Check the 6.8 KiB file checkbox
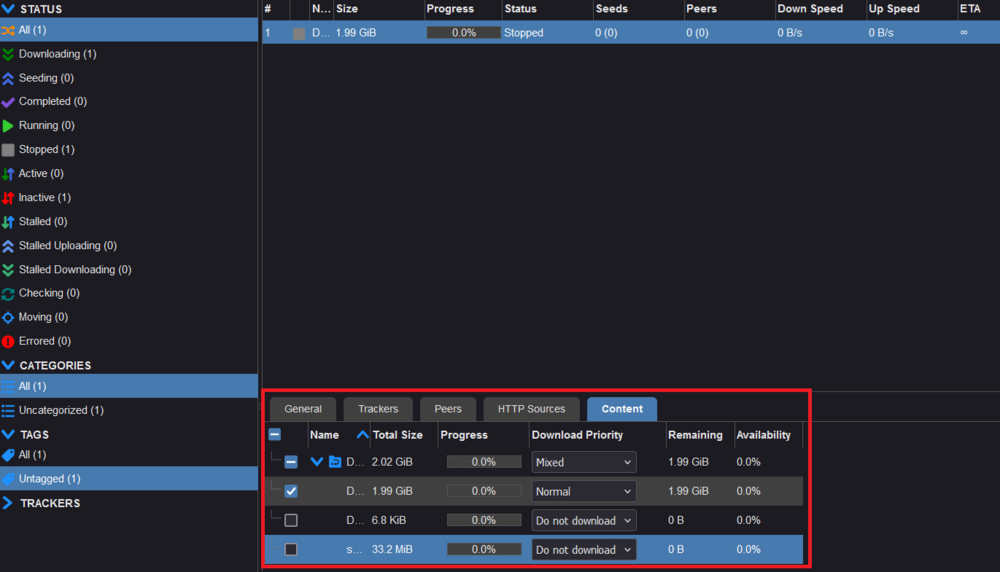This screenshot has height=572, width=1000. (291, 520)
